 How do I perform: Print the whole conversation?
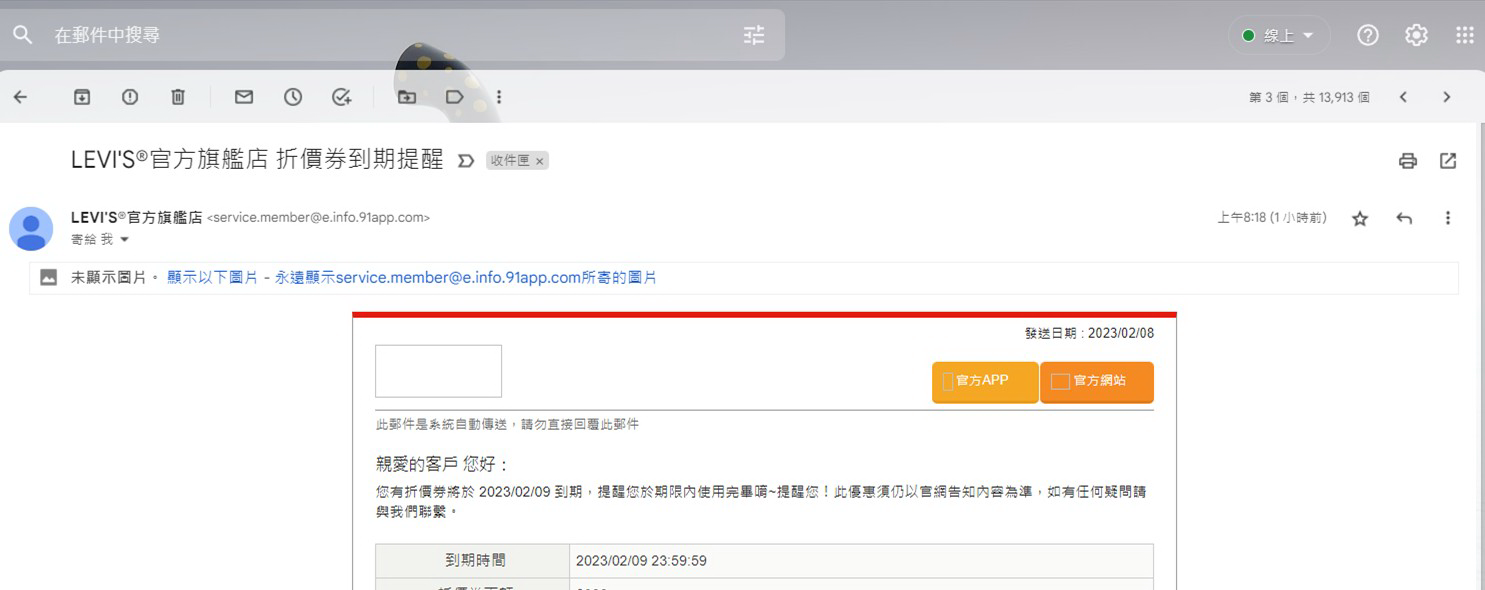1408,161
